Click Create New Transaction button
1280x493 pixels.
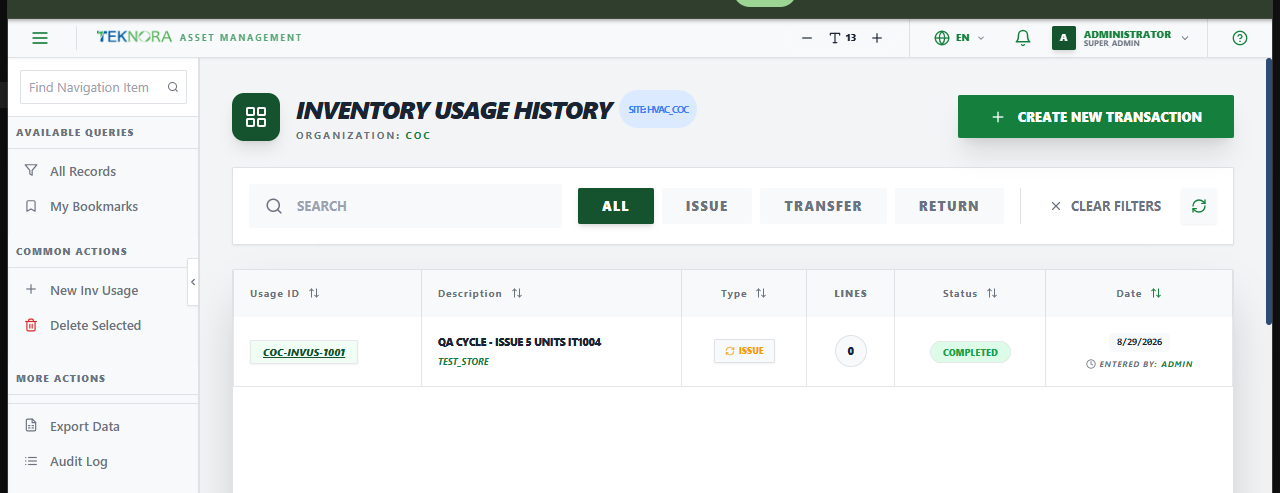point(1096,117)
